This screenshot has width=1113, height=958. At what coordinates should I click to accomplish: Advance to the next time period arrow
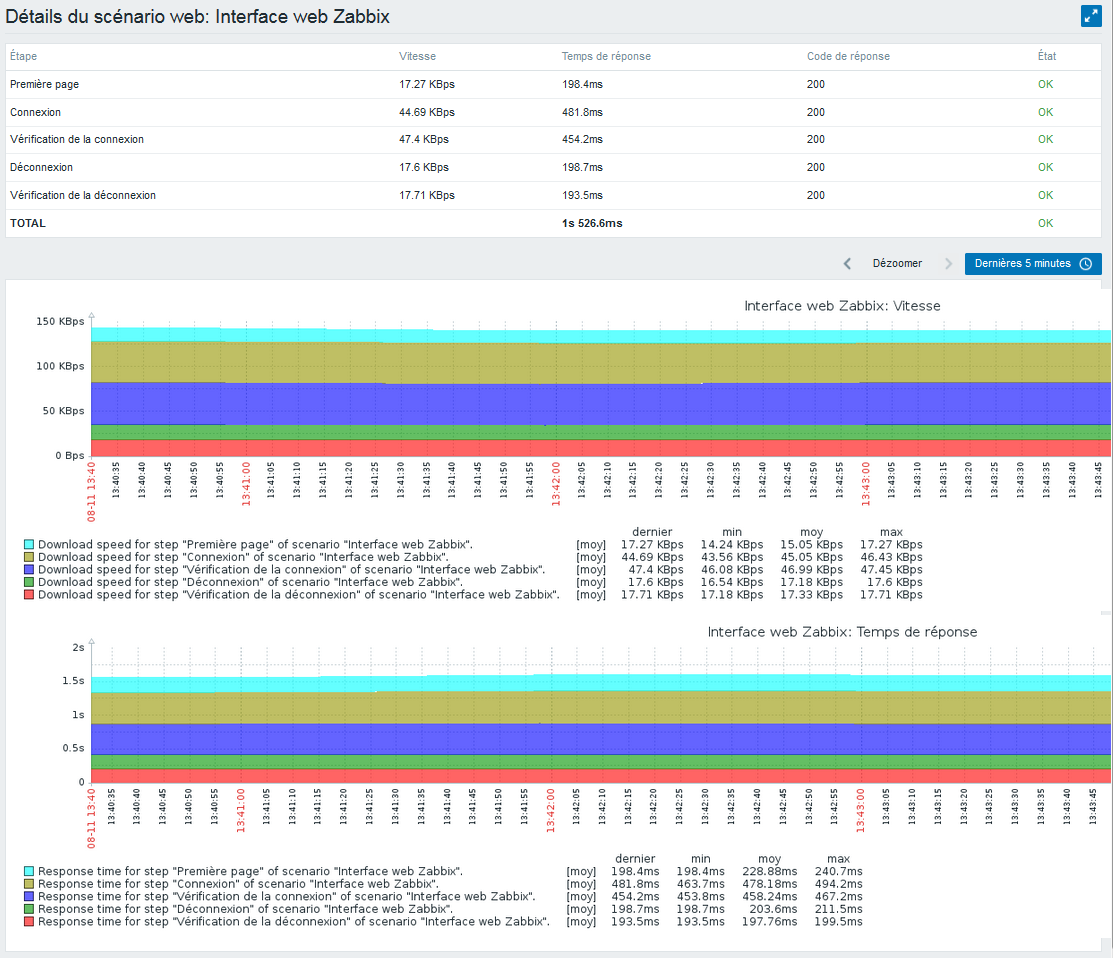pos(948,264)
